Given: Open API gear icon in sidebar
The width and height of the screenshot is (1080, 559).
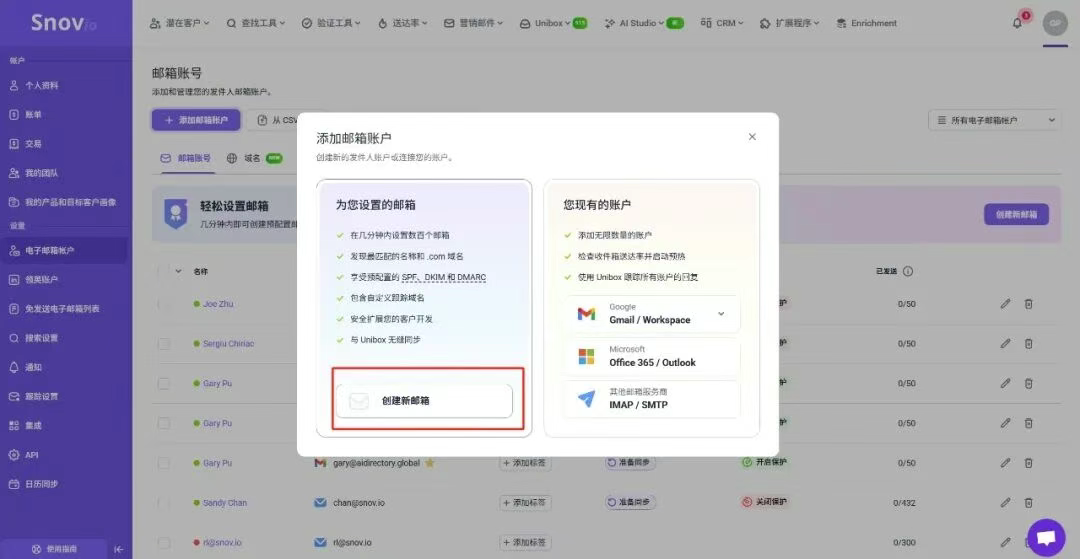Looking at the screenshot, I should (14, 455).
